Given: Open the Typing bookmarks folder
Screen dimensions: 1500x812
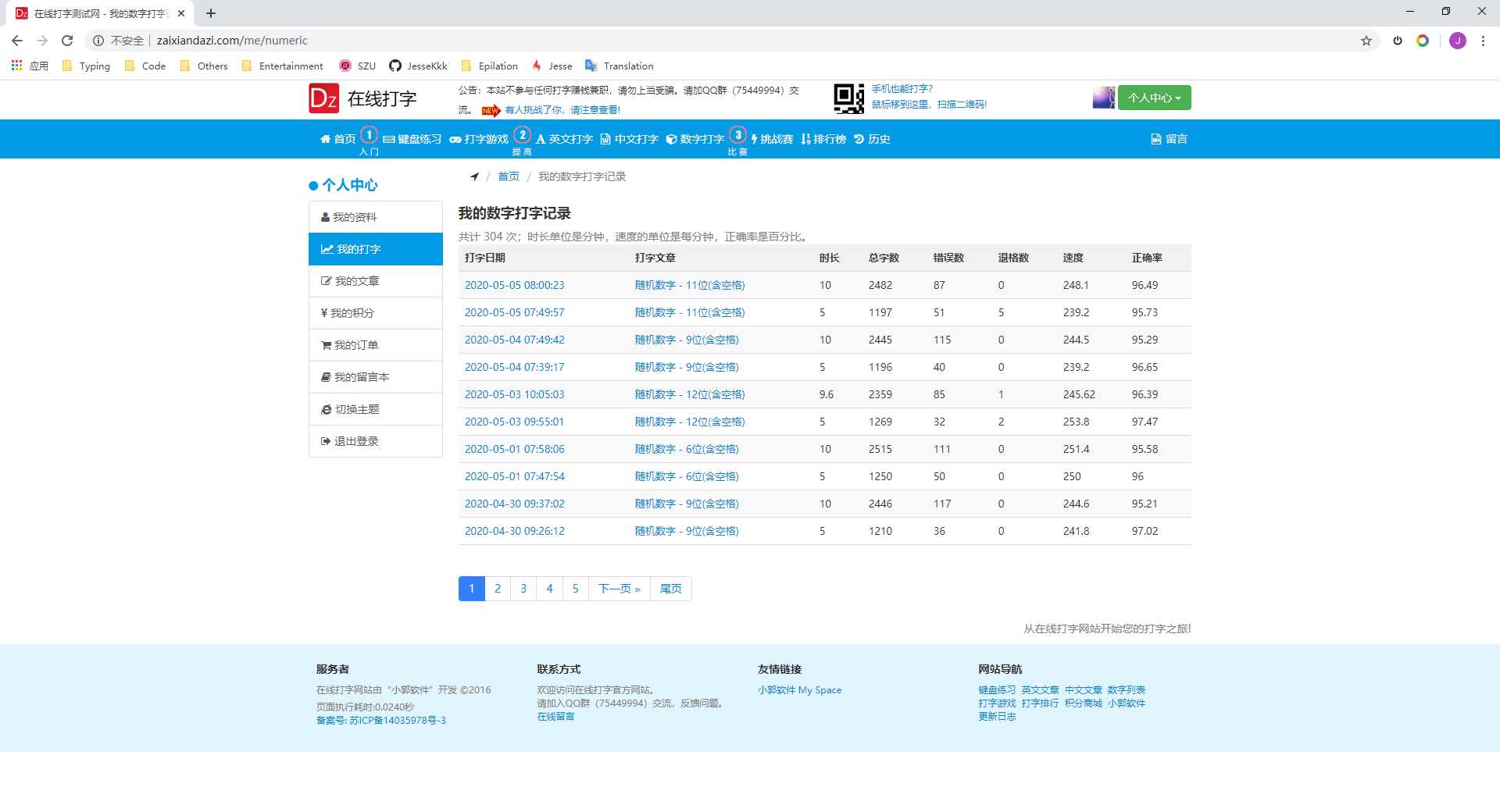Looking at the screenshot, I should click(86, 66).
